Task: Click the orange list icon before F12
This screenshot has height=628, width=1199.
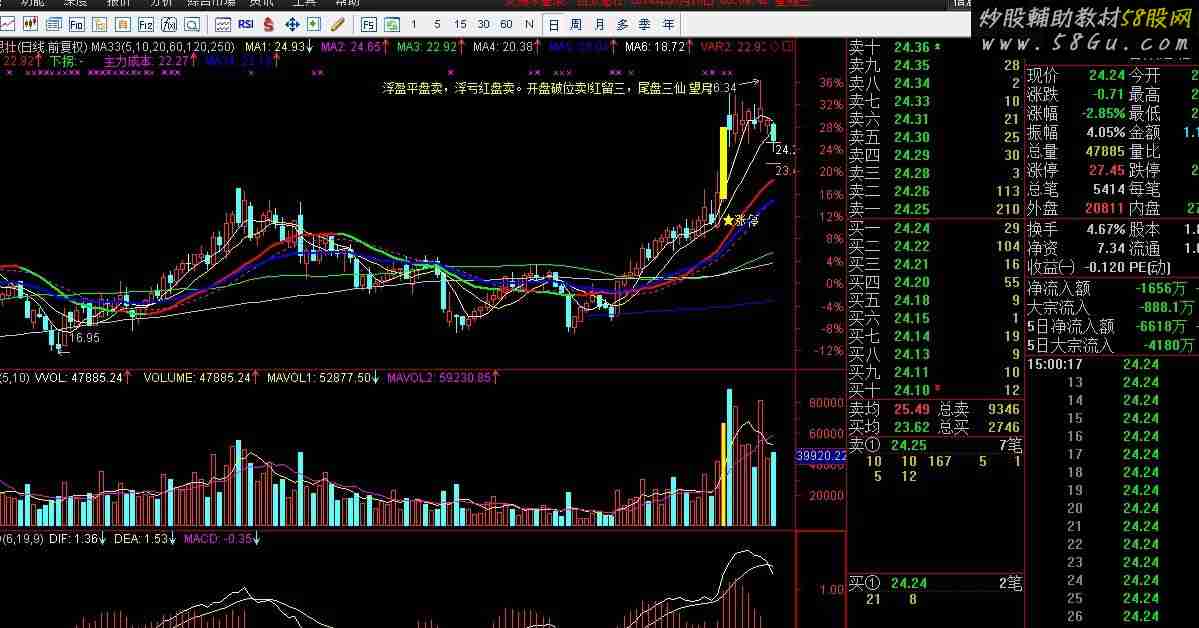Action: pos(122,24)
